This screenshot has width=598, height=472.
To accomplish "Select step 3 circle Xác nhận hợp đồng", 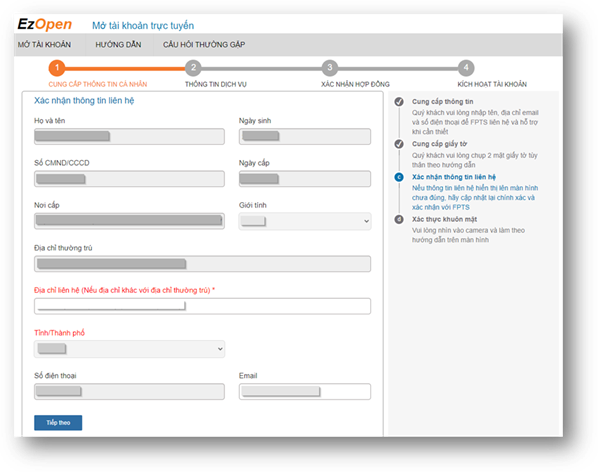I will tap(330, 68).
